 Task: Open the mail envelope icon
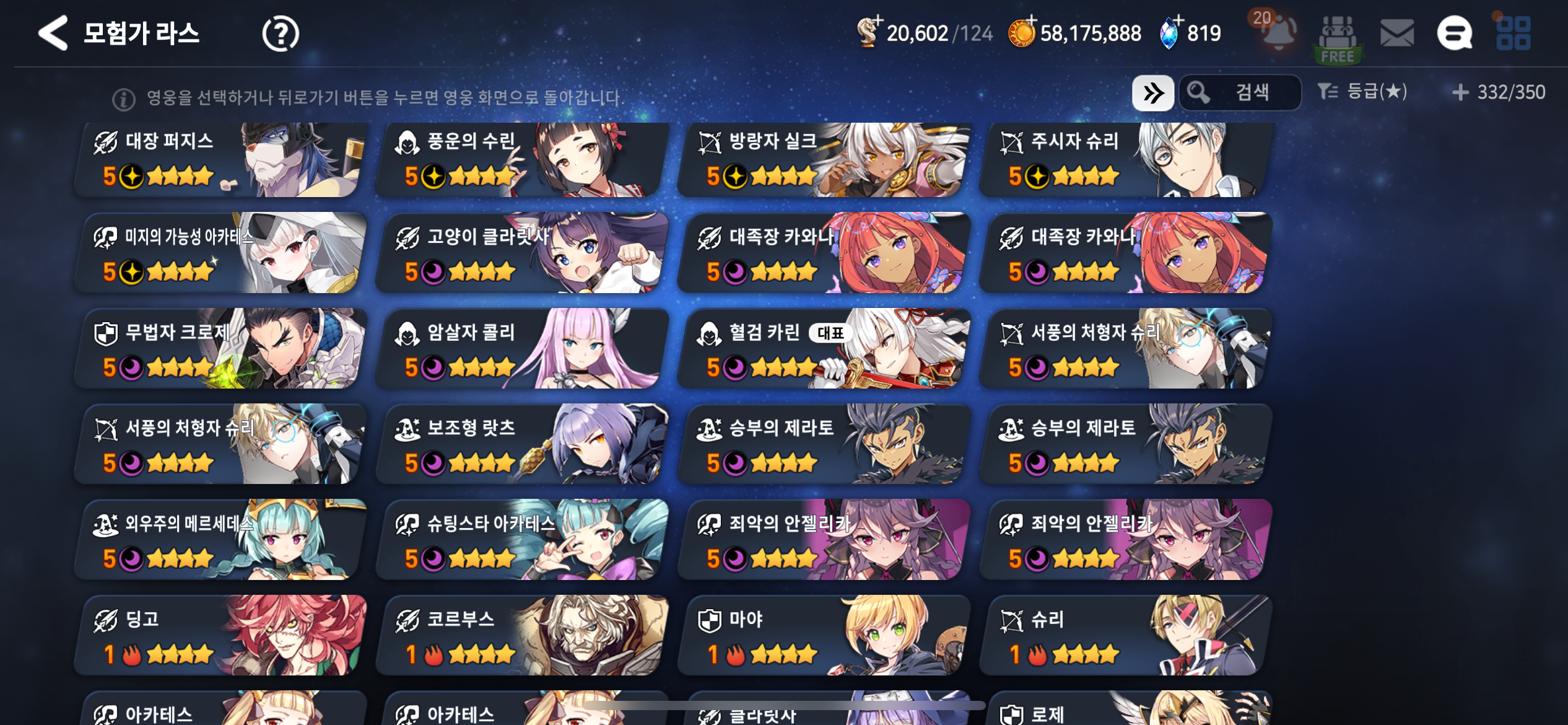tap(1397, 33)
